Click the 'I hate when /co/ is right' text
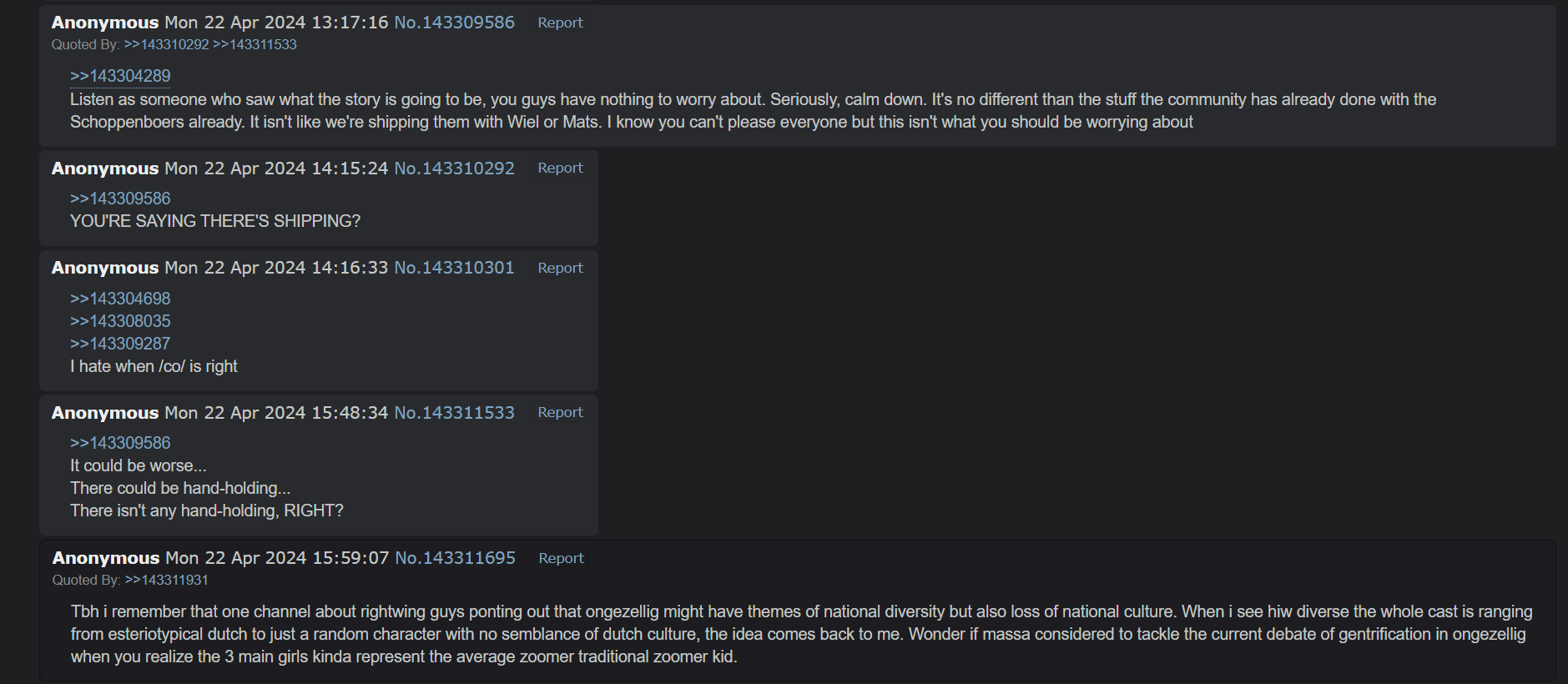The width and height of the screenshot is (1568, 684). point(154,366)
